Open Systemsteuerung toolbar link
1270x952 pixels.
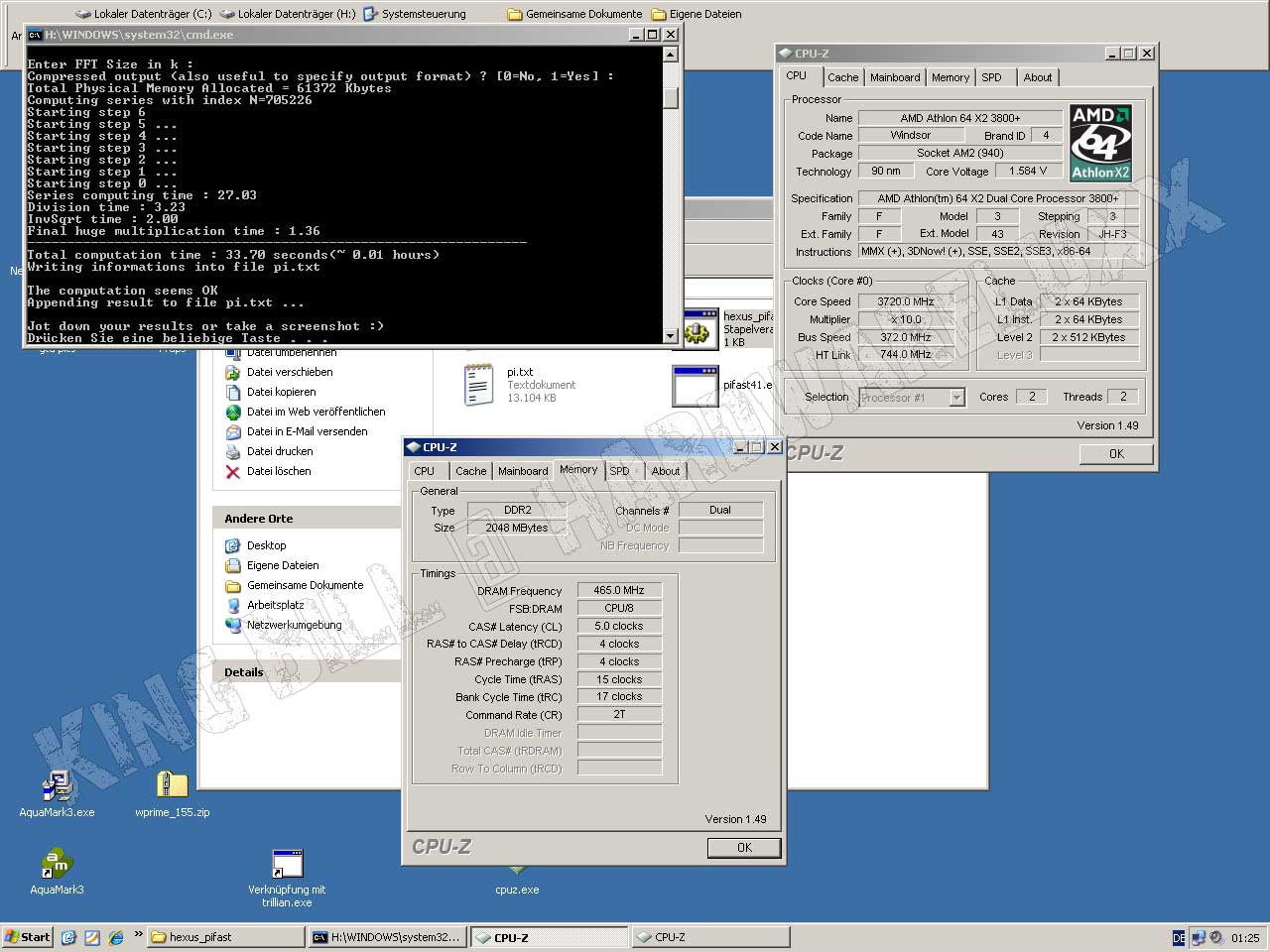click(415, 14)
